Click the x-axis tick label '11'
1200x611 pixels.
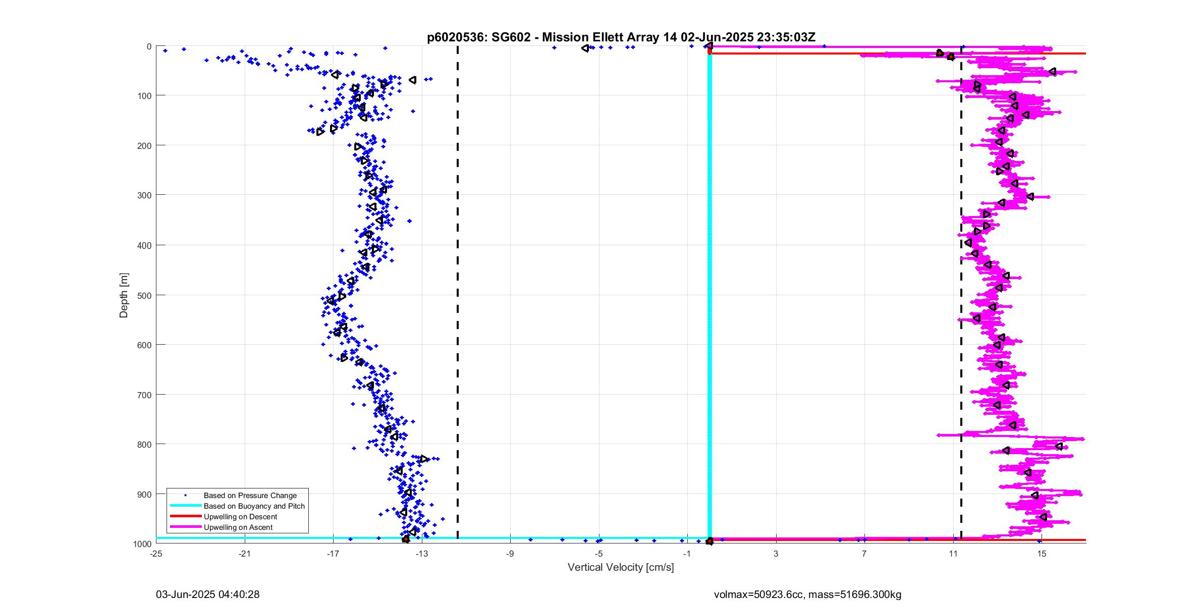953,553
